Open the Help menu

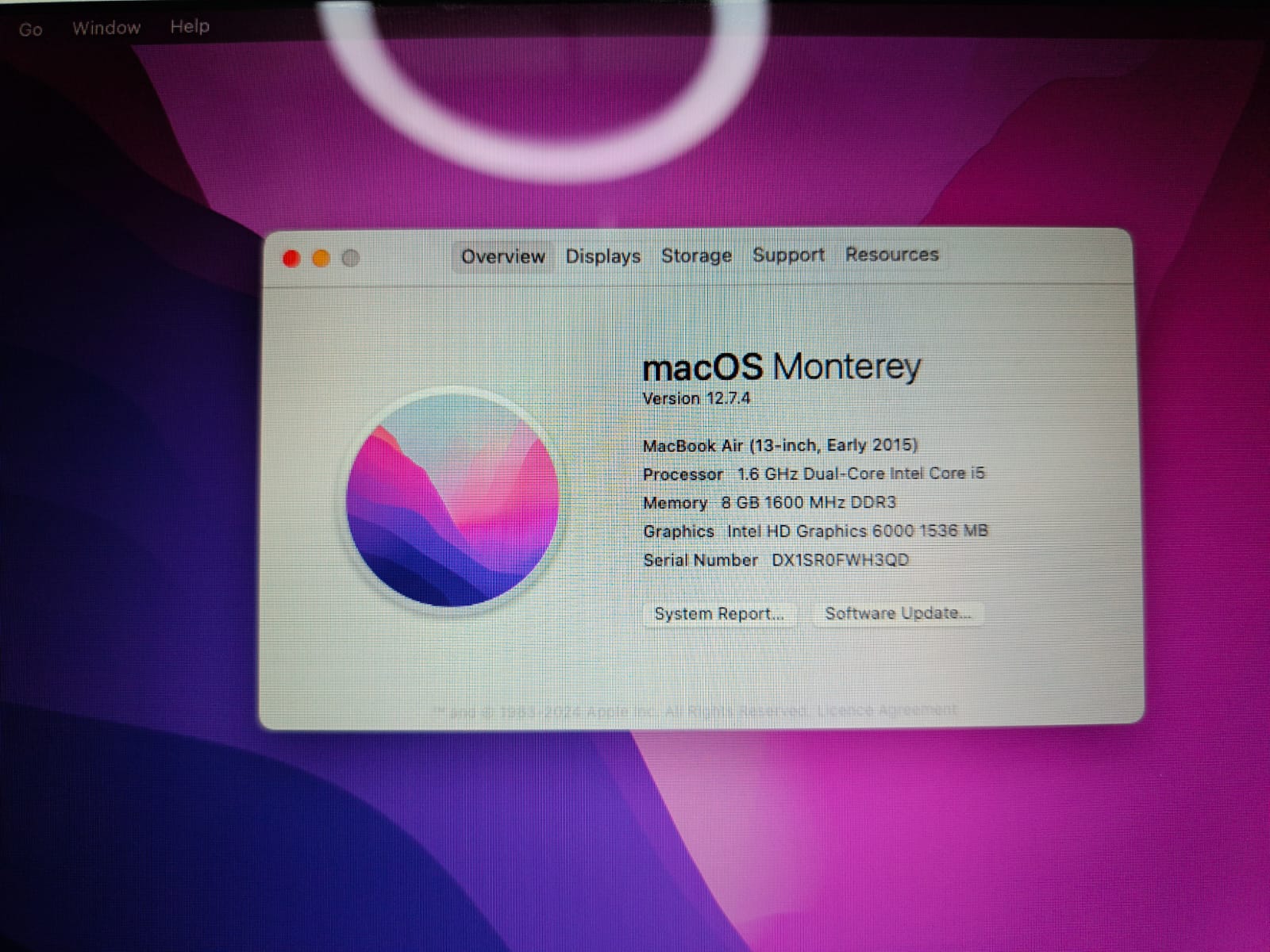[x=190, y=26]
